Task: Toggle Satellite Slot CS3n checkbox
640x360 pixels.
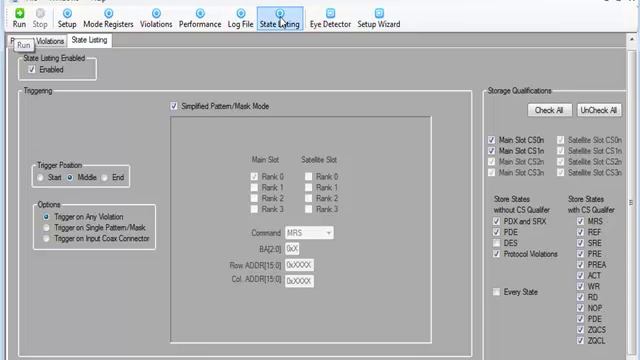Action: 561,173
